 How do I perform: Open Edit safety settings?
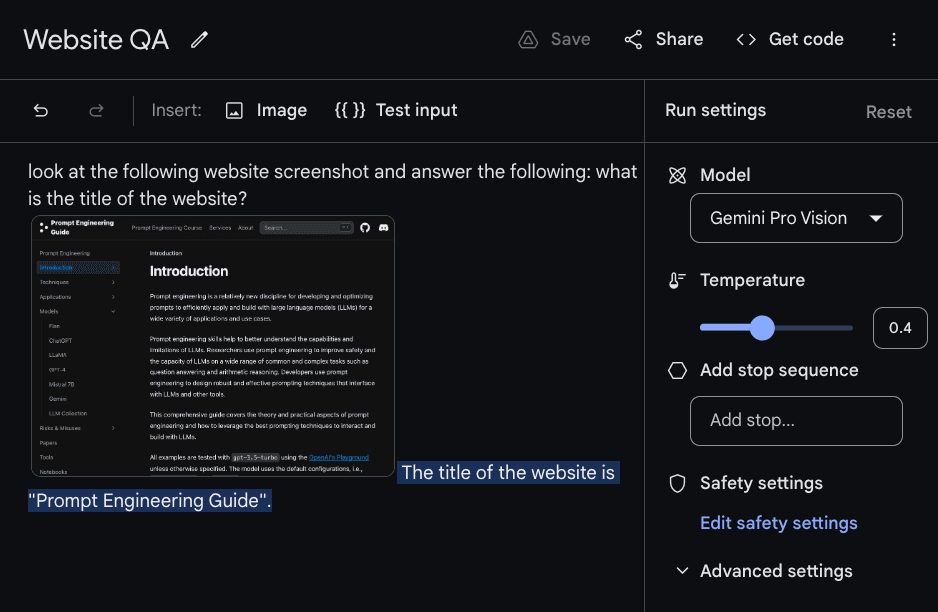tap(778, 523)
